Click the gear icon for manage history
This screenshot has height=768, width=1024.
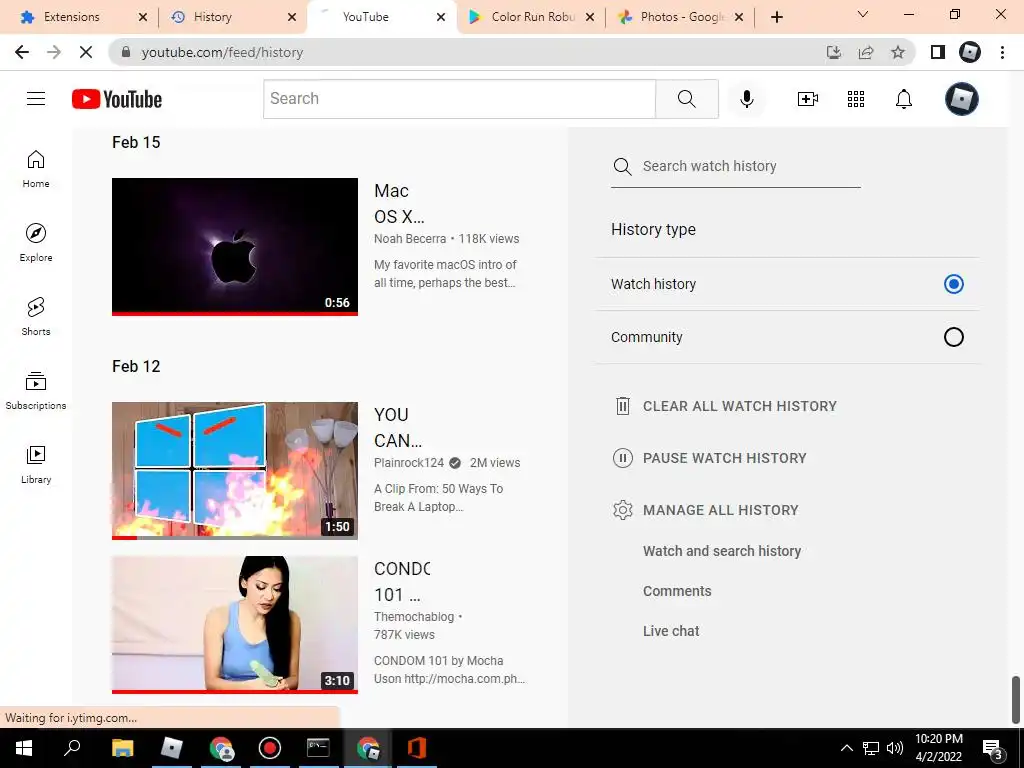click(x=623, y=510)
